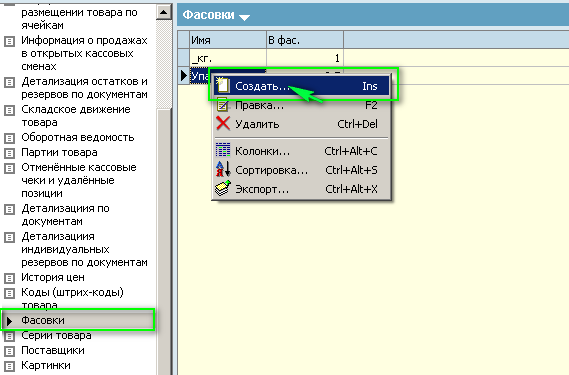Click the Сортировка A-Я sort icon
Image resolution: width=569 pixels, height=375 pixels.
coord(223,169)
